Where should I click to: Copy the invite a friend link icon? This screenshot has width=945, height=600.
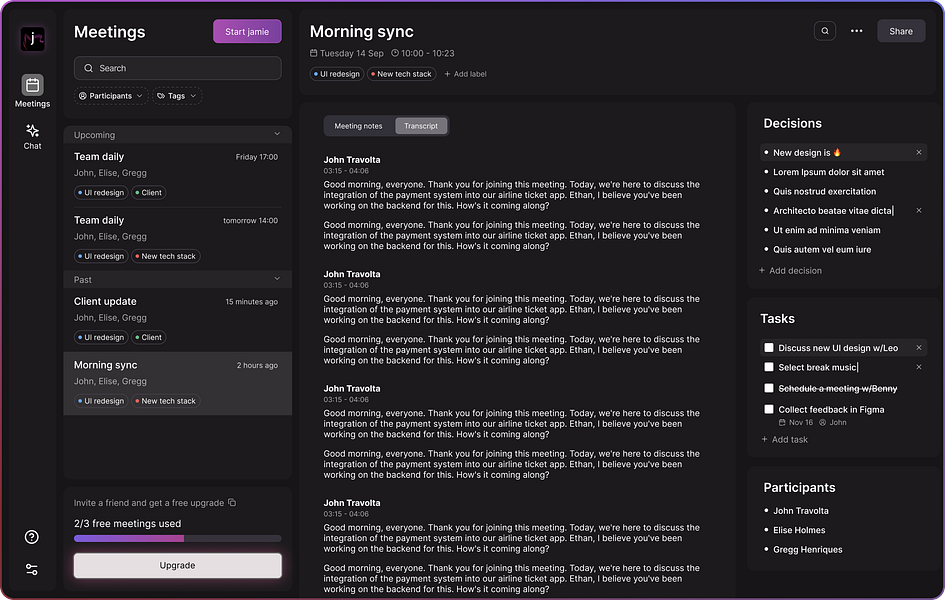click(x=232, y=503)
